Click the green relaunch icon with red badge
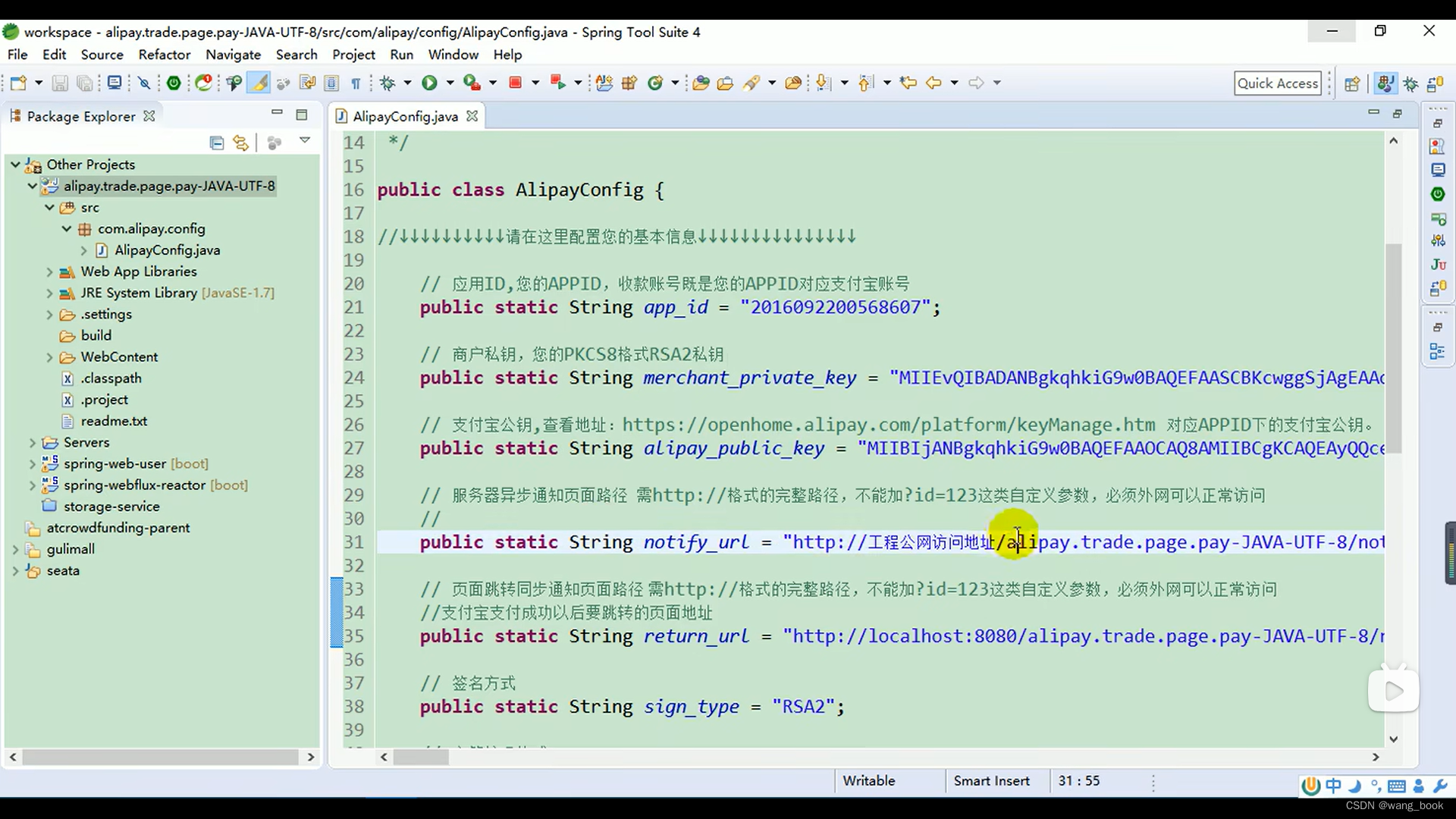The image size is (1456, 819). point(203,83)
